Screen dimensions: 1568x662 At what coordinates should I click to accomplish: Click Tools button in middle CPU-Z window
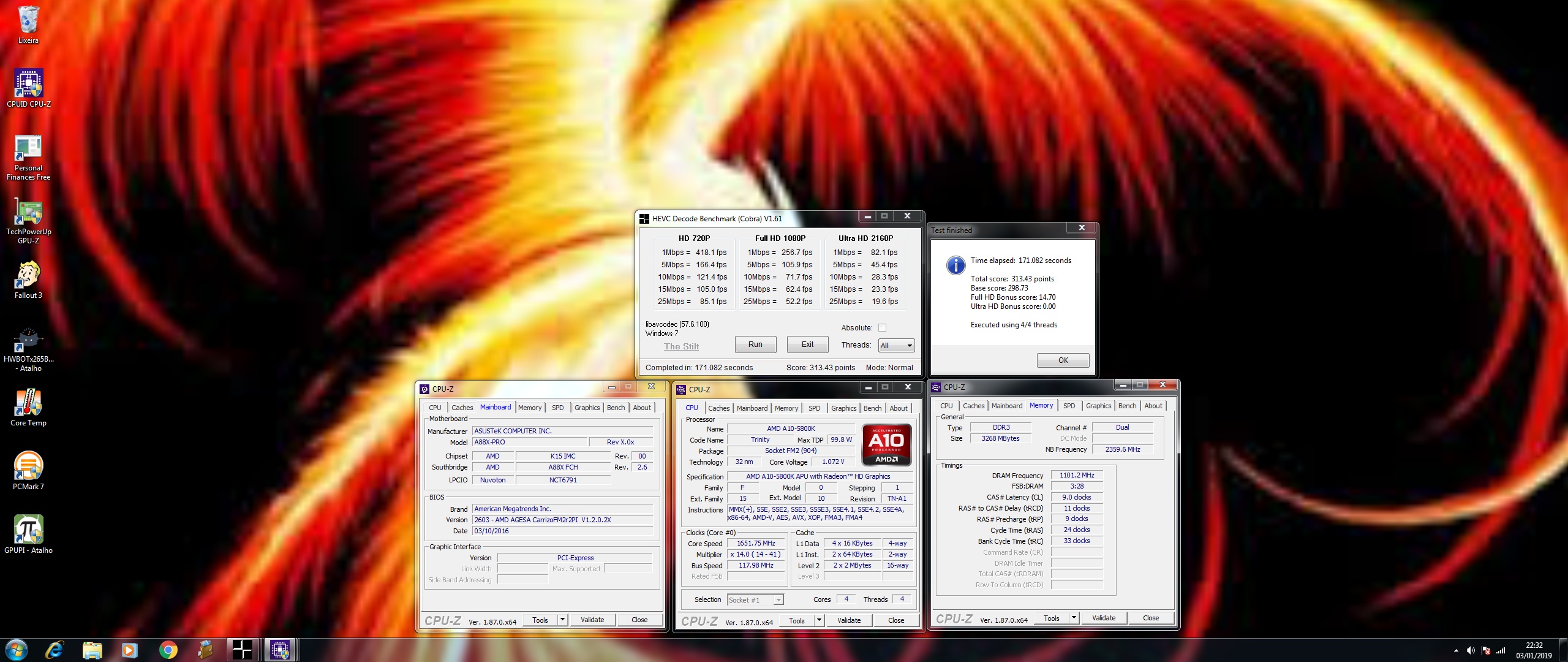(x=796, y=620)
